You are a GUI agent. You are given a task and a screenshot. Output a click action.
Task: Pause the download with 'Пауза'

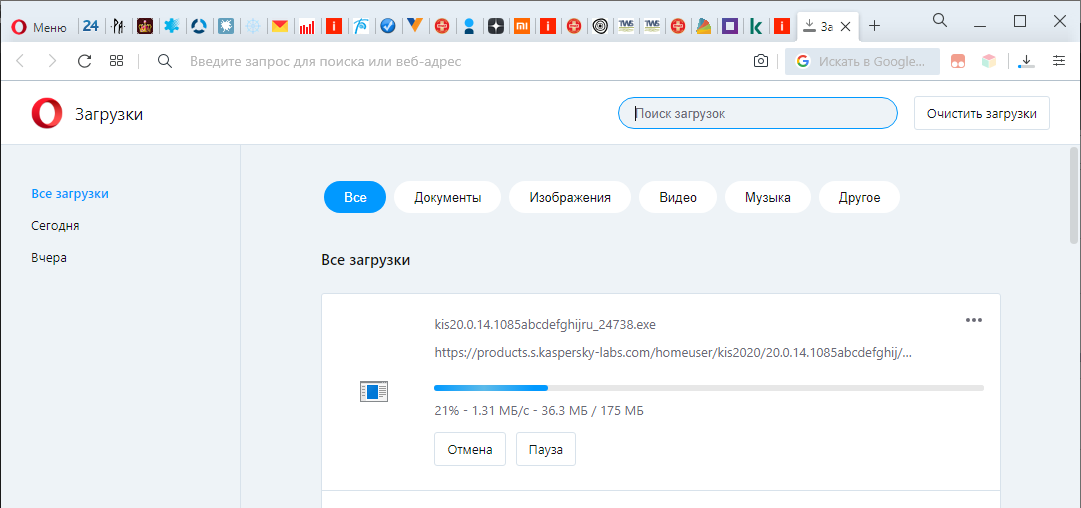[x=546, y=449]
